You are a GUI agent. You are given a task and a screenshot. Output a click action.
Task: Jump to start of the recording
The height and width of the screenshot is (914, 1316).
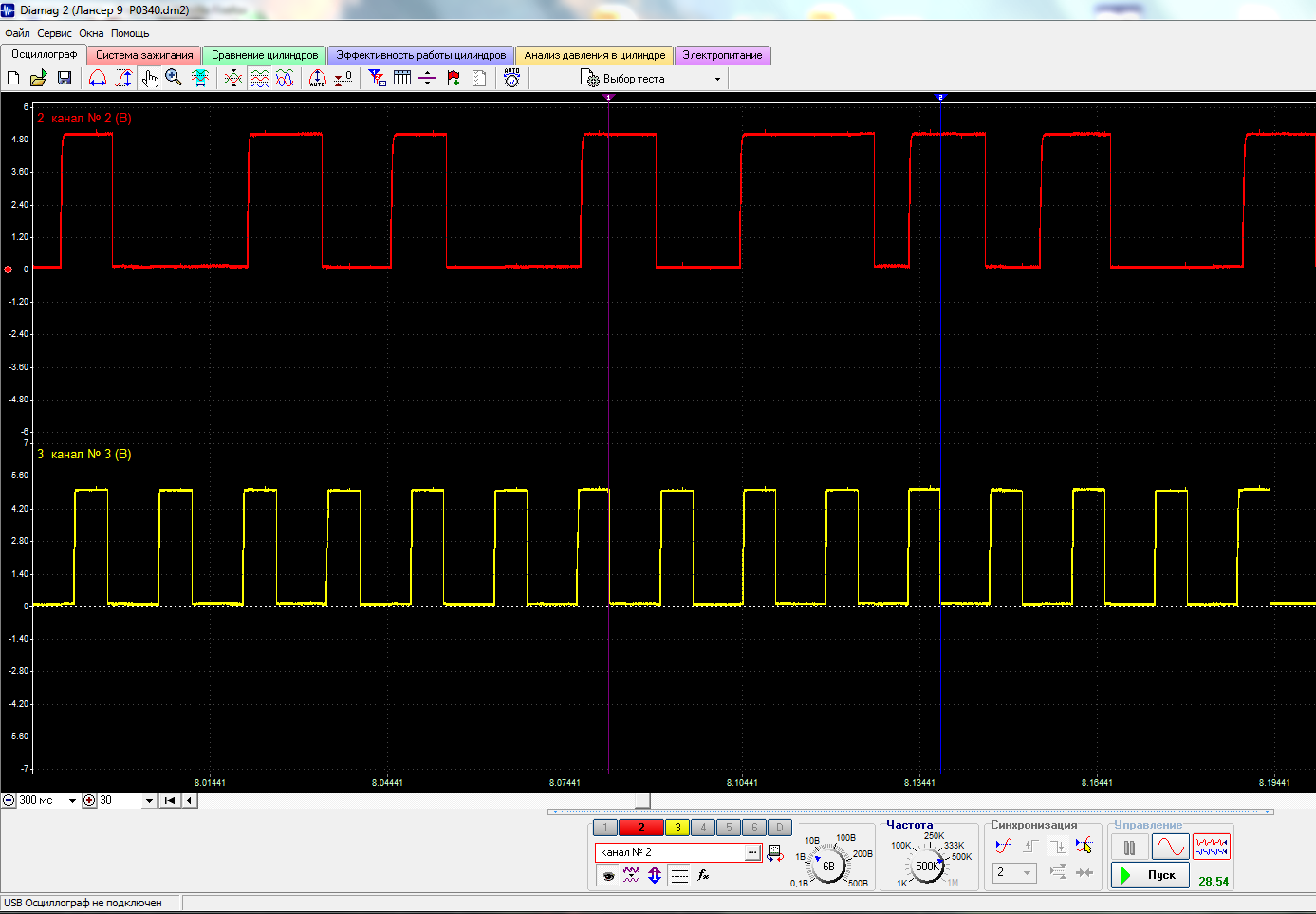[x=169, y=800]
